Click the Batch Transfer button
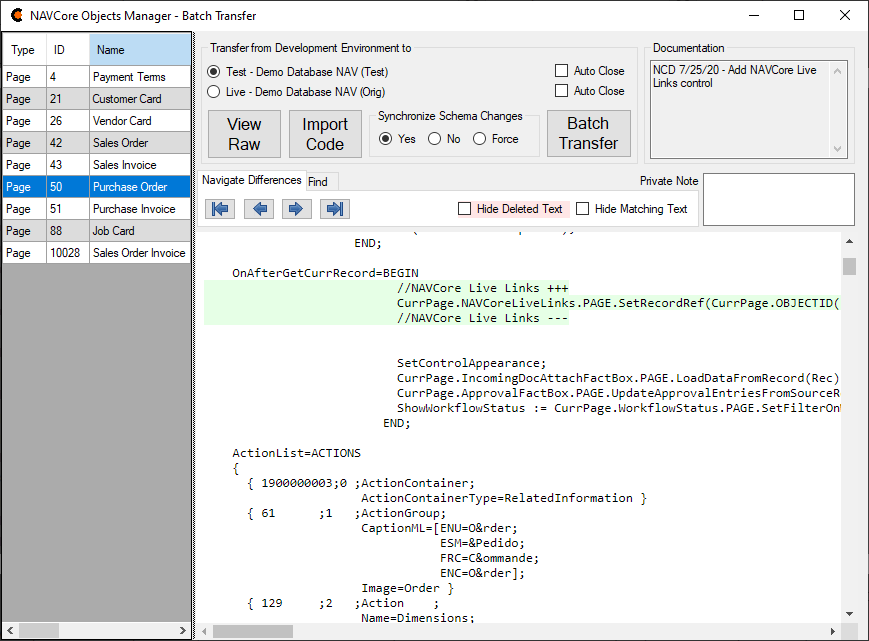869x641 pixels. (x=588, y=134)
